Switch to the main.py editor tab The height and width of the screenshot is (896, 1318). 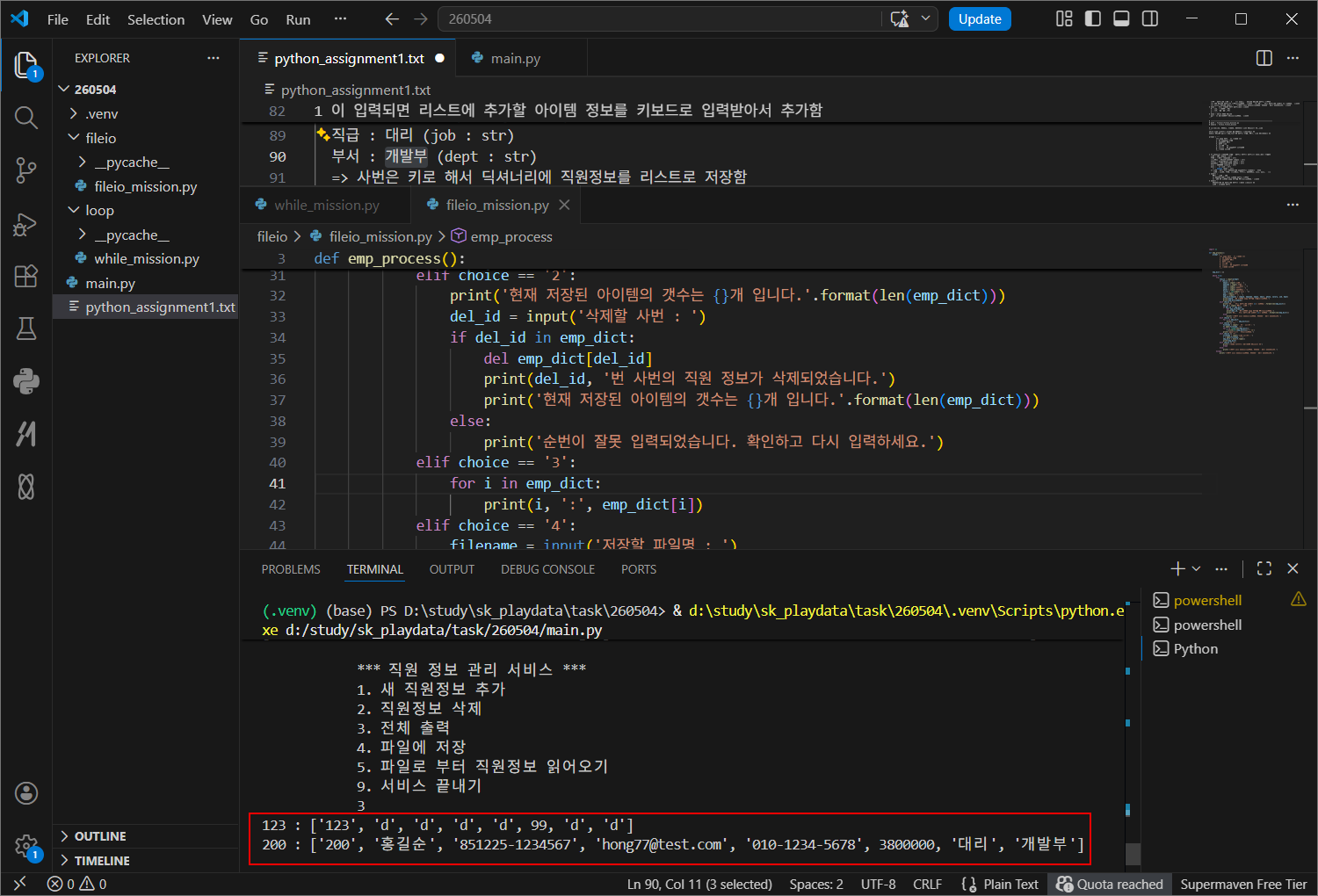pyautogui.click(x=516, y=58)
